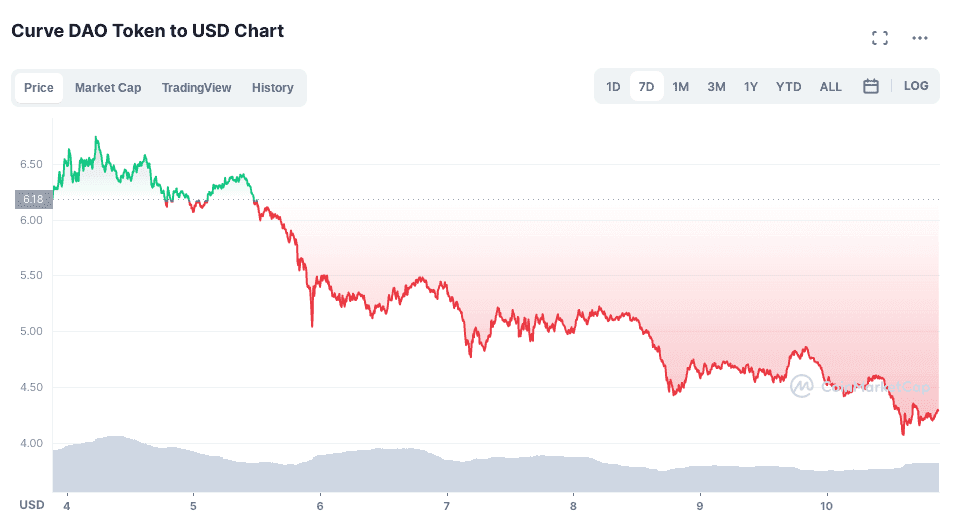This screenshot has height=518, width=960.
Task: Choose the YTD time range
Action: [789, 87]
